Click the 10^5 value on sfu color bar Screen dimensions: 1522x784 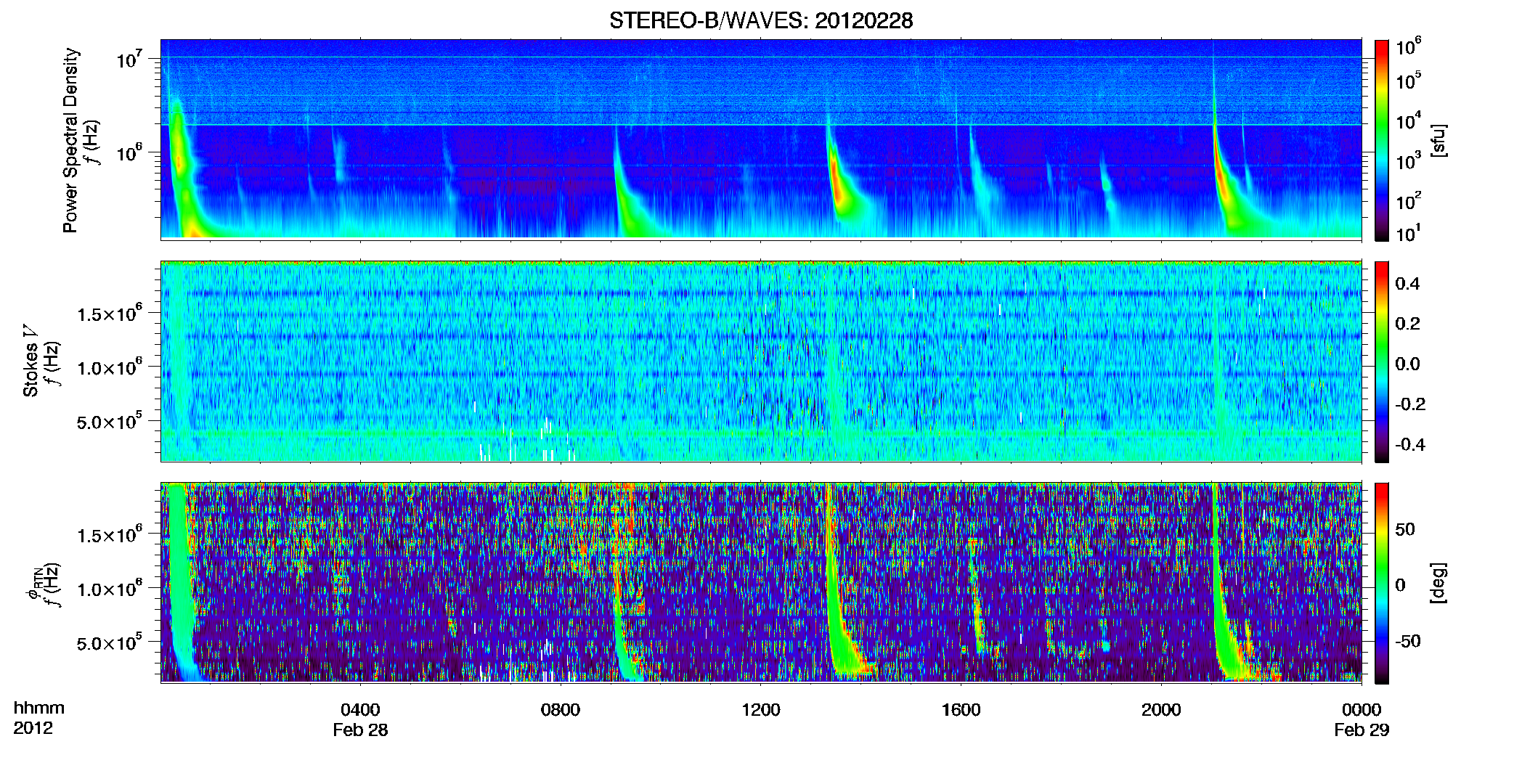1409,81
